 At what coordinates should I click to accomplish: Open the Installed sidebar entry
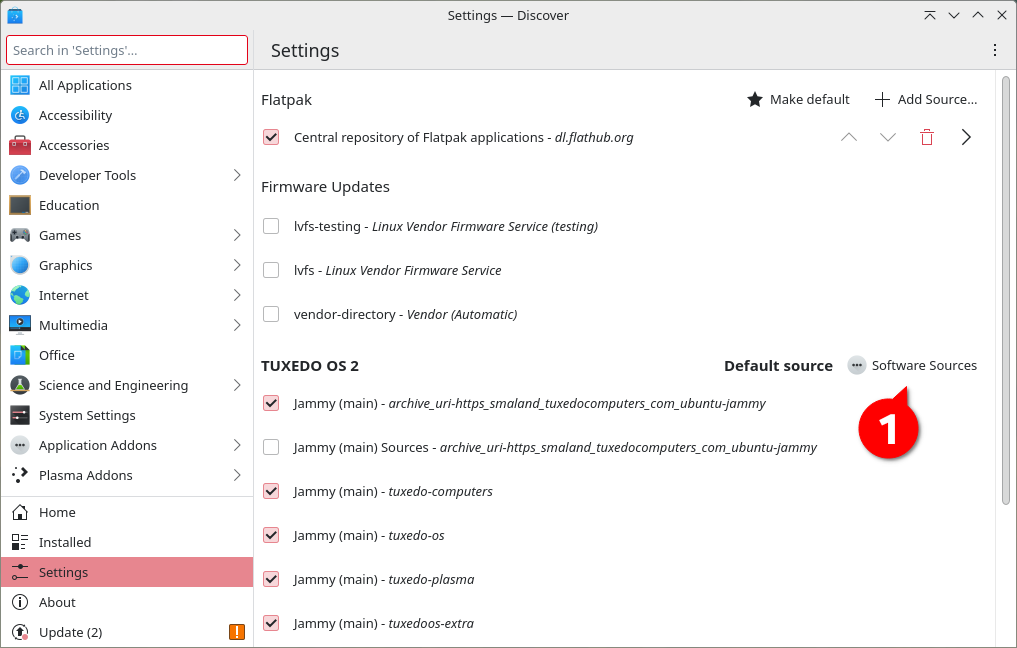[127, 542]
